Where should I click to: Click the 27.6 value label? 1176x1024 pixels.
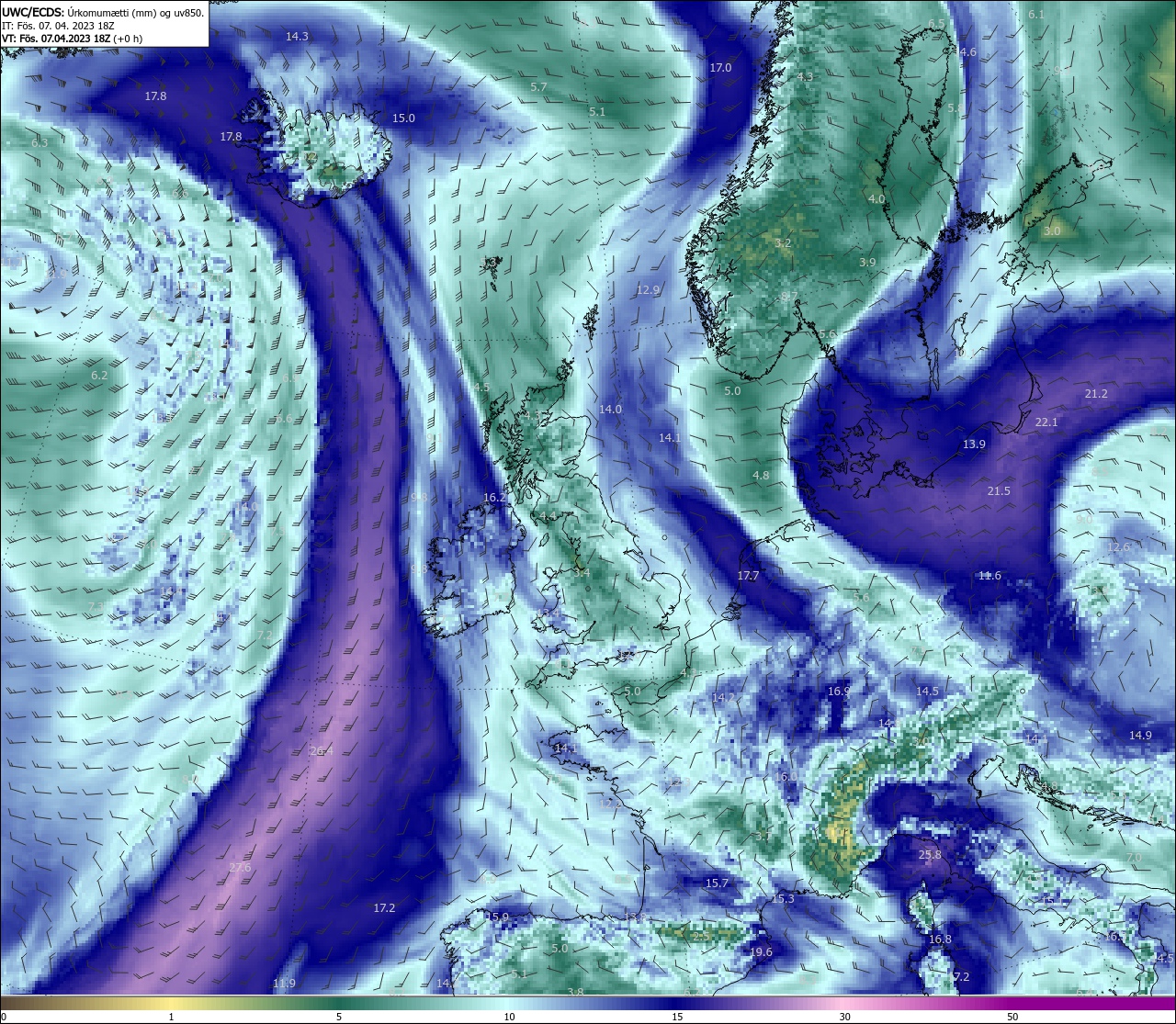tap(240, 868)
